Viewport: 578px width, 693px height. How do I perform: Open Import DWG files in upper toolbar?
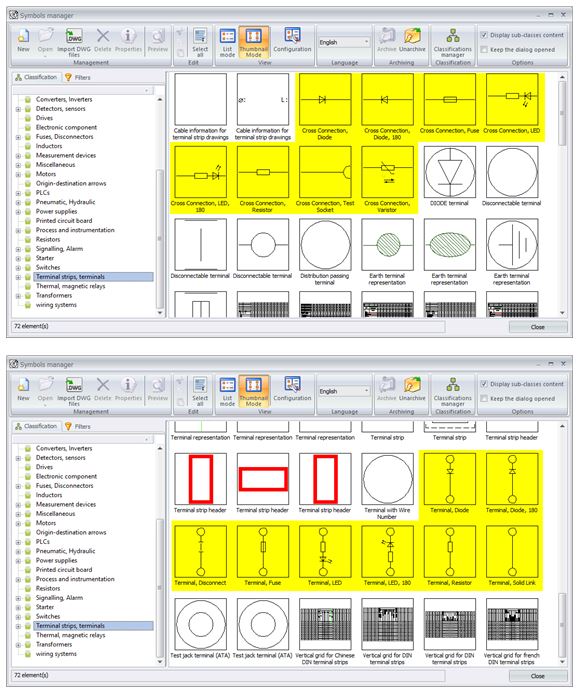(x=74, y=42)
